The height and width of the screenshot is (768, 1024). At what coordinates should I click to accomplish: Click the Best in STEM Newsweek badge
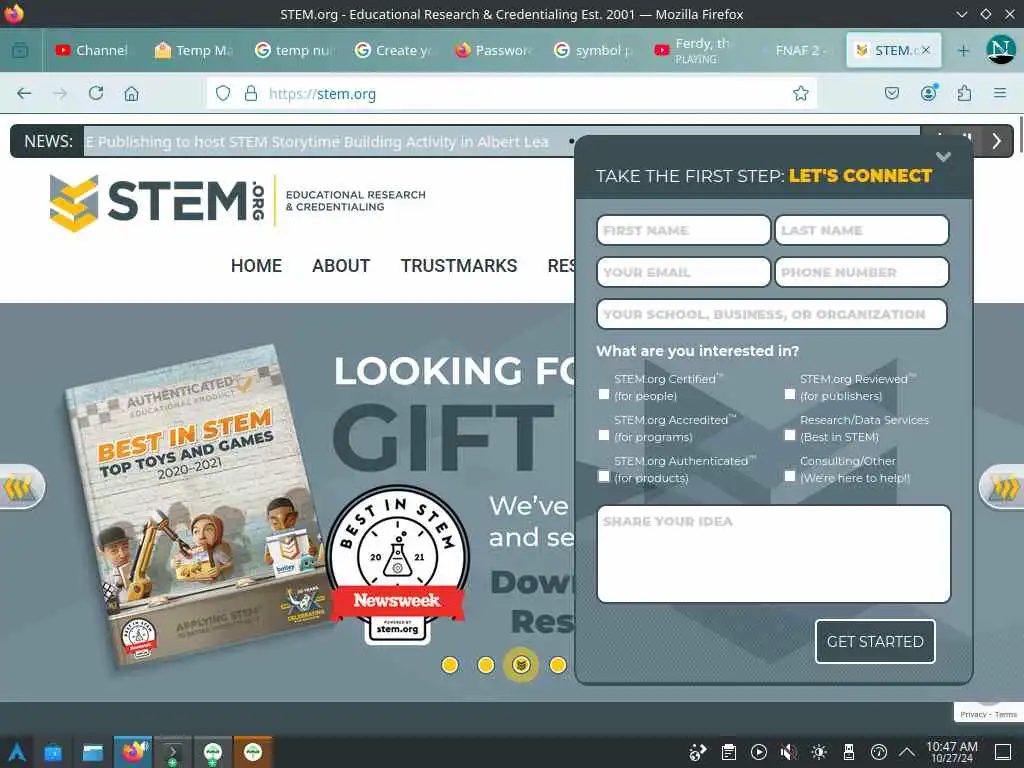coord(397,564)
